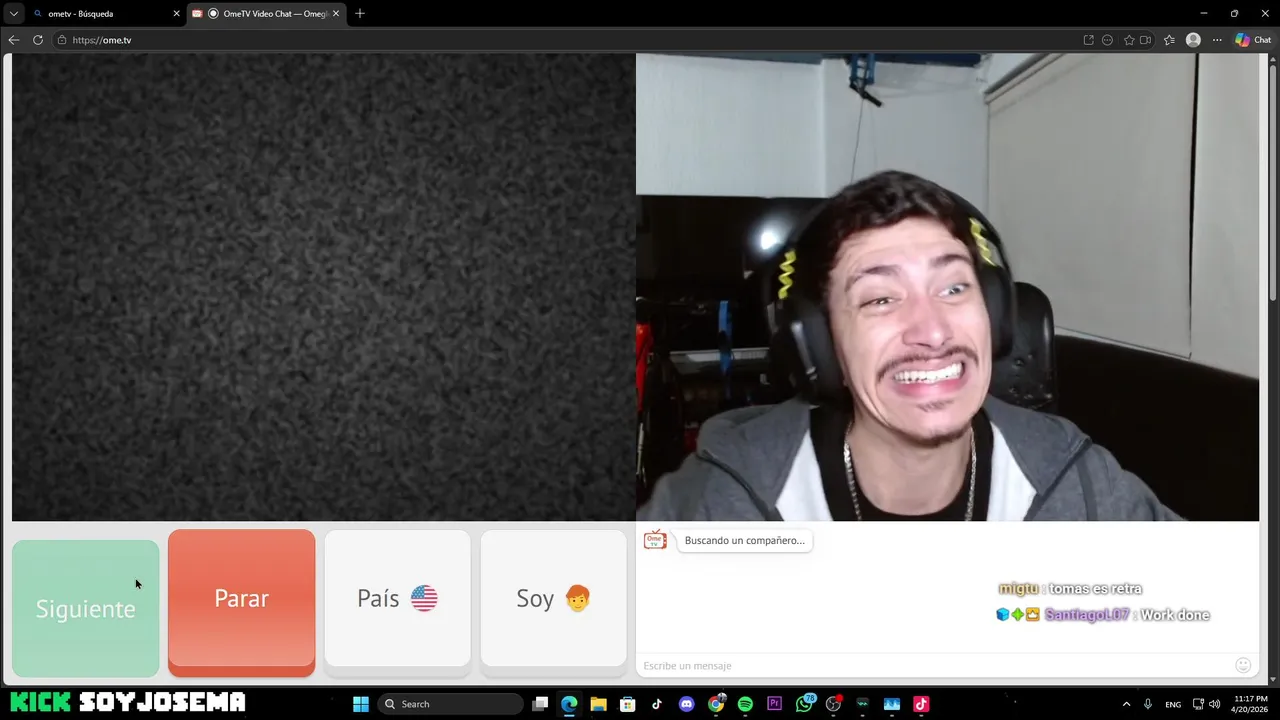This screenshot has width=1280, height=720.
Task: Click the streamer's webcam video preview
Action: pyautogui.click(x=947, y=287)
